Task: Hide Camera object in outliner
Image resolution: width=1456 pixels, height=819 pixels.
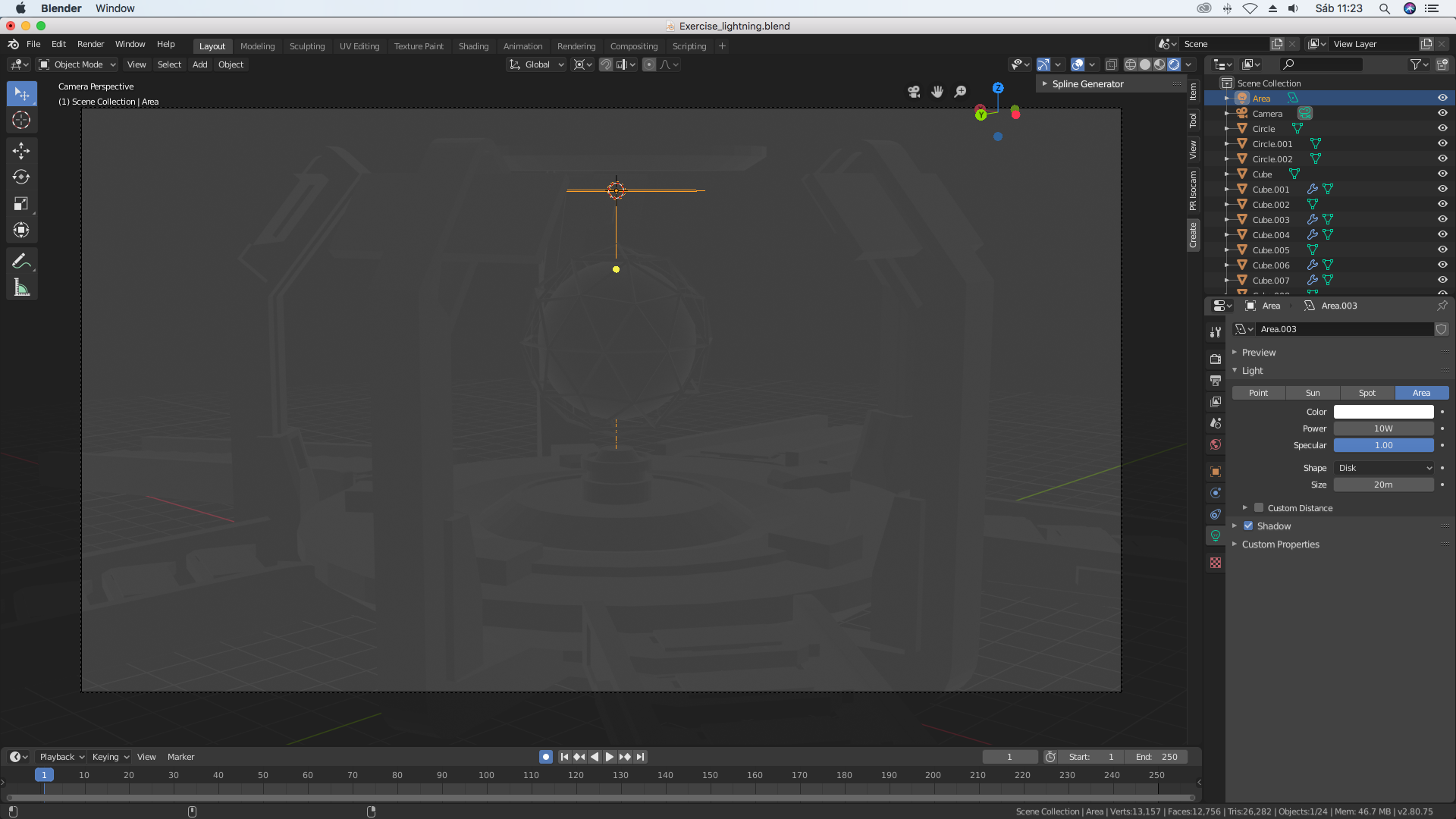Action: tap(1442, 113)
